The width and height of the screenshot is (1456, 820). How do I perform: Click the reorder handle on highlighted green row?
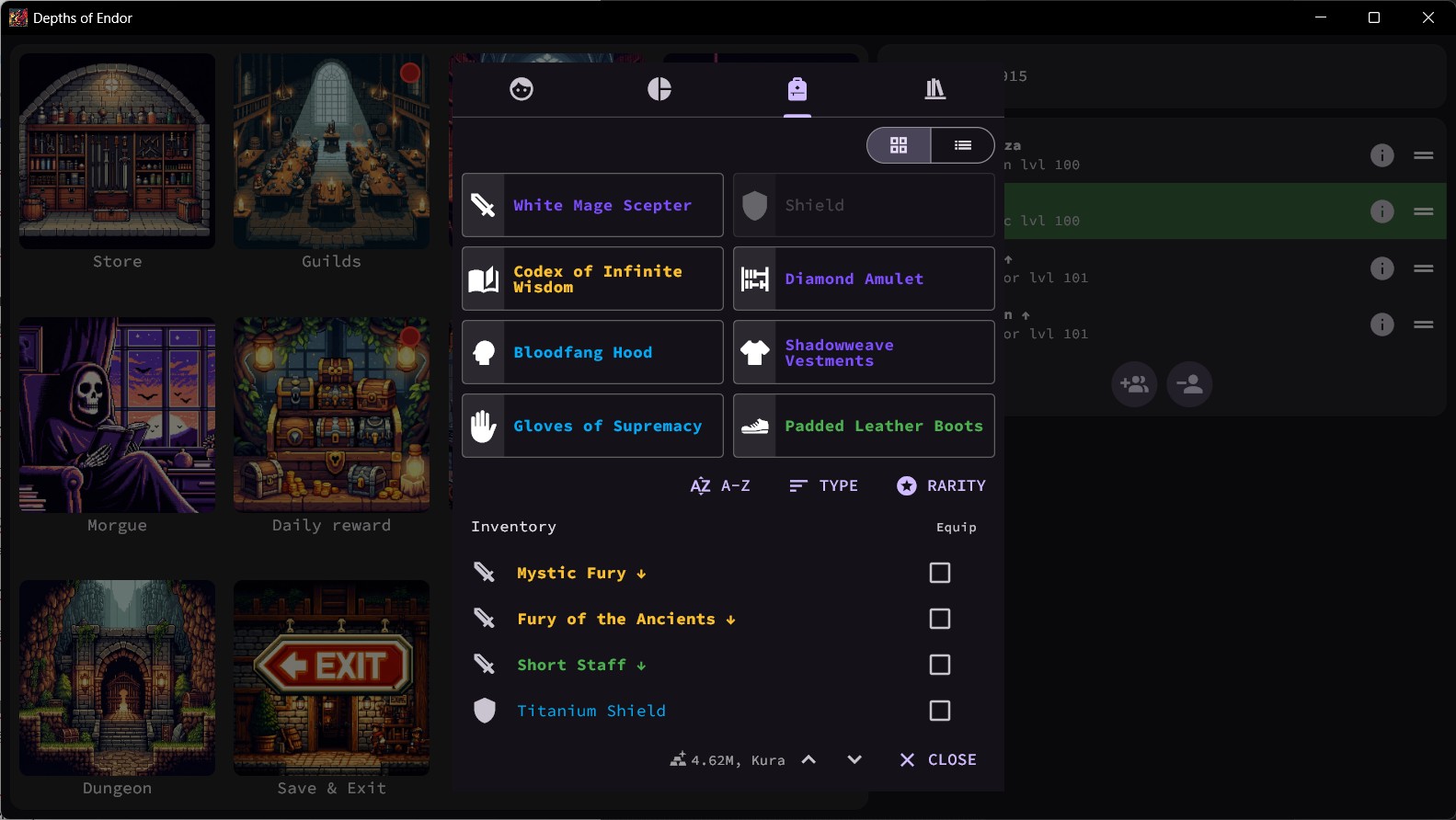click(x=1424, y=211)
